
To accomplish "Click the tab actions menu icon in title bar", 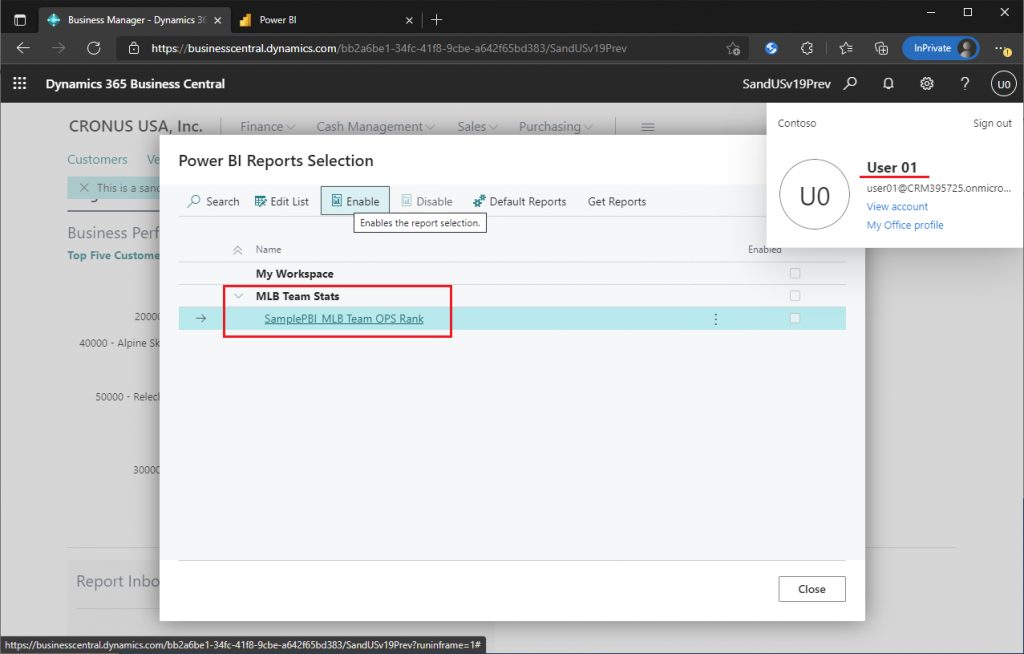I will click(20, 20).
